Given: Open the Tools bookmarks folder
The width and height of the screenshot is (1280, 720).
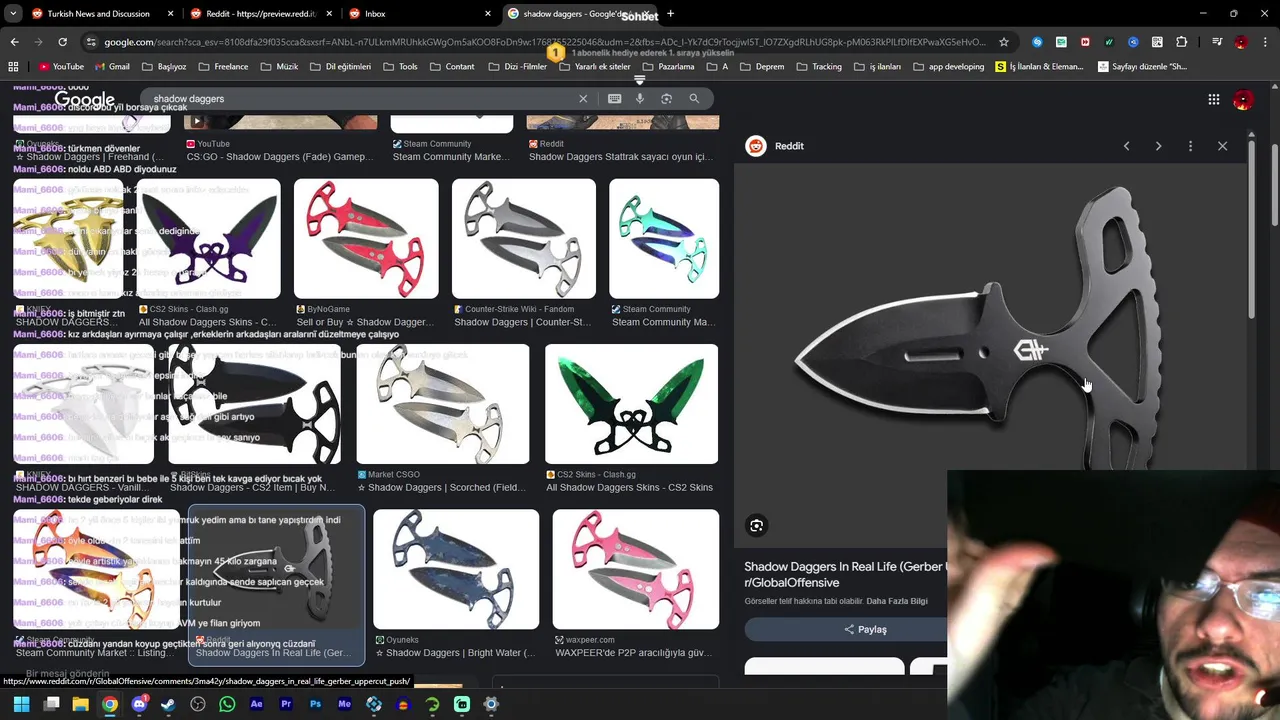Looking at the screenshot, I should point(400,67).
